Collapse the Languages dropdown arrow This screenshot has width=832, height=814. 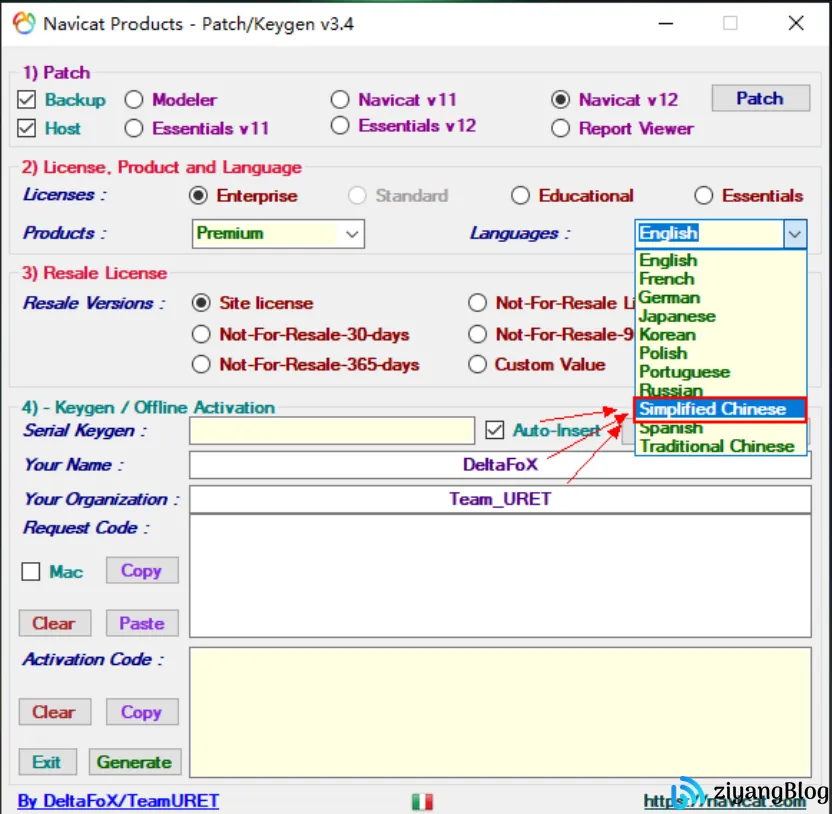794,234
